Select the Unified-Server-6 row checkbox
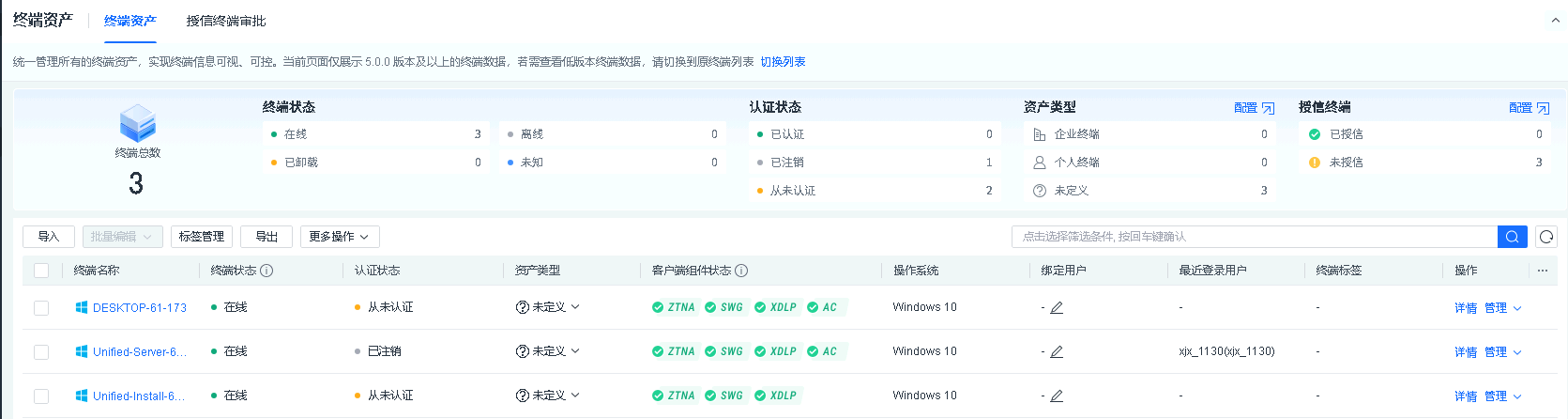This screenshot has width=1568, height=419. 41,351
